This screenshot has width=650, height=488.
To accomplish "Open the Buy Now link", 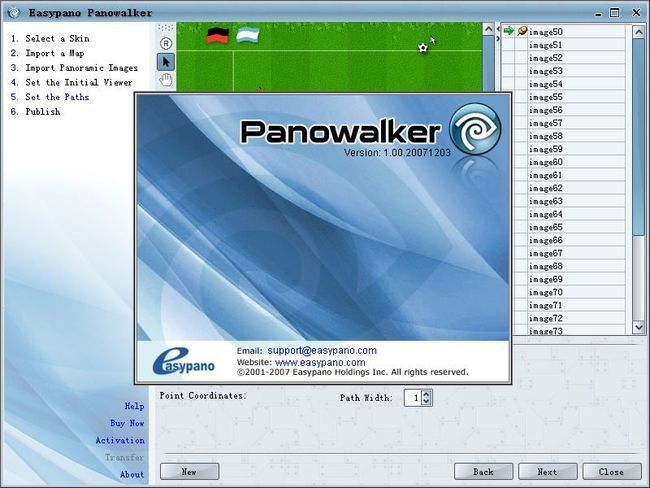I will (x=127, y=423).
